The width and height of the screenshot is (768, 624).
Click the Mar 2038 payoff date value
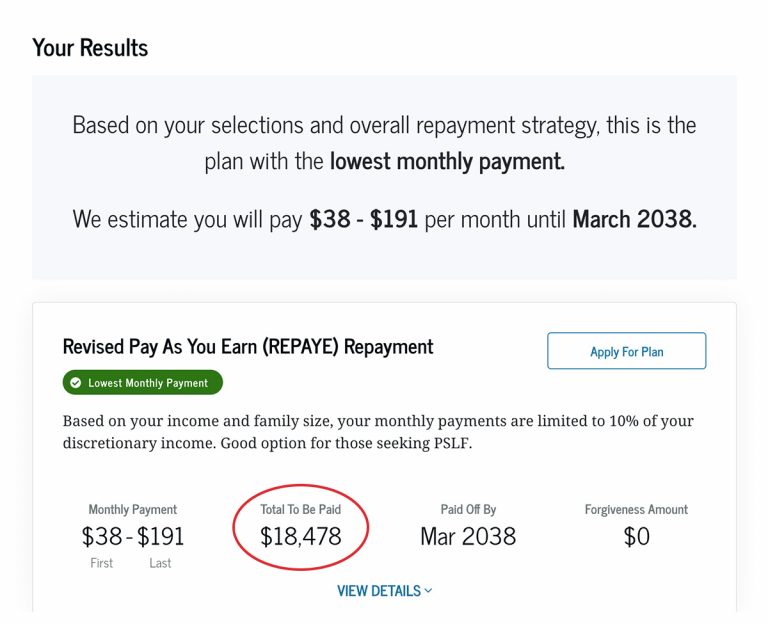pyautogui.click(x=468, y=536)
